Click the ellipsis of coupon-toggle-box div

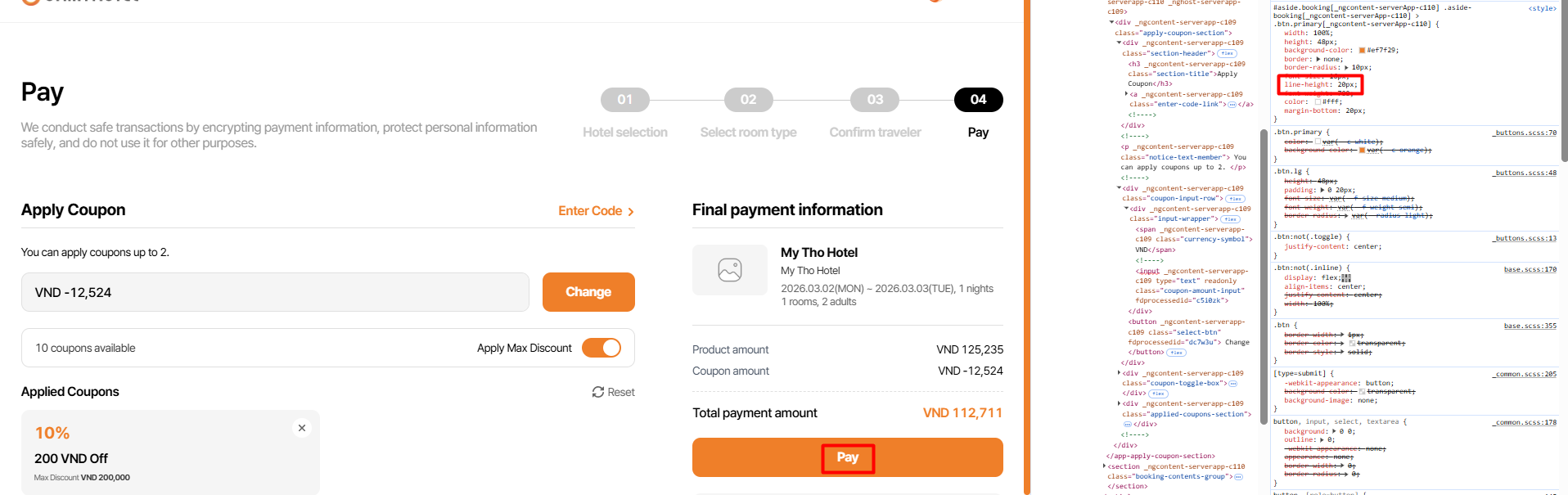click(x=1232, y=384)
